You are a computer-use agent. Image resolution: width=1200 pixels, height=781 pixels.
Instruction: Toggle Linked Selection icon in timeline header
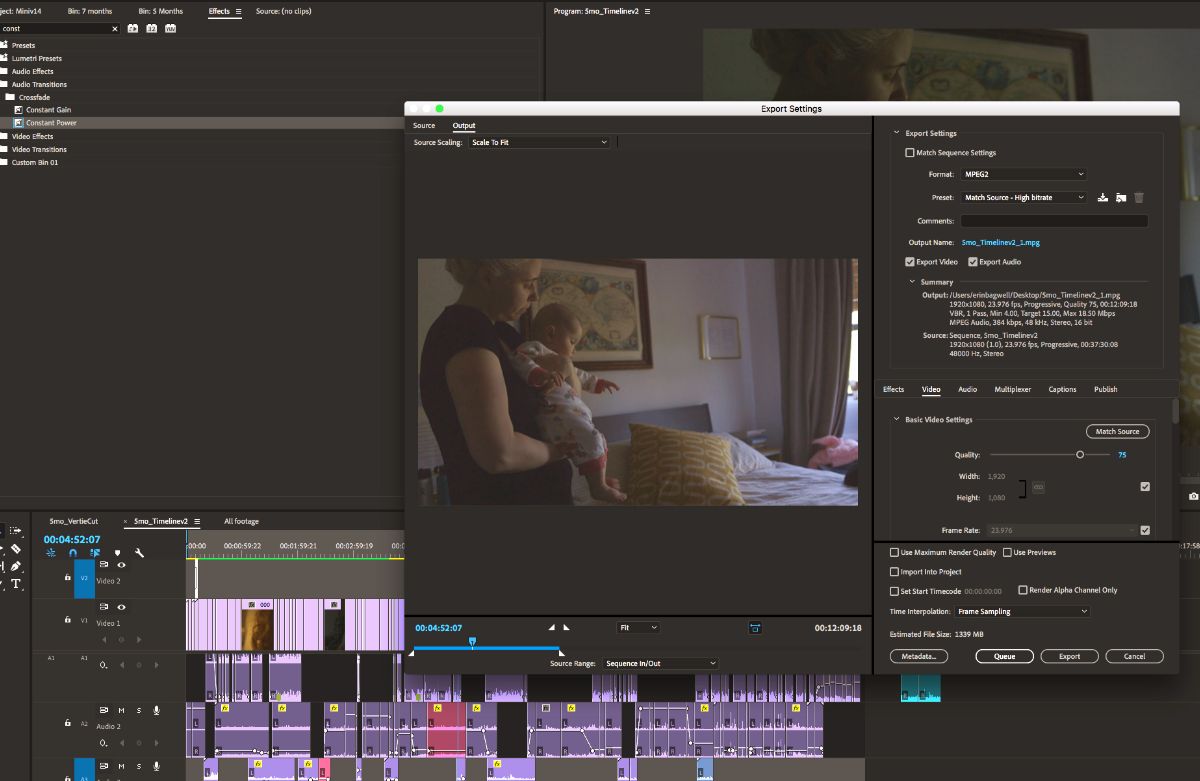point(95,552)
